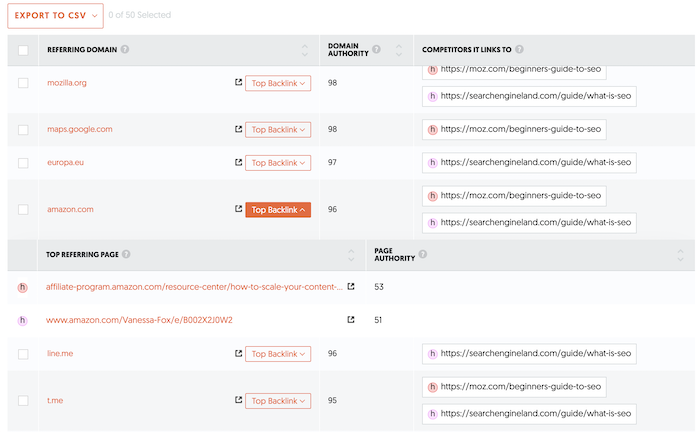Click page authority value 53

pyautogui.click(x=379, y=287)
